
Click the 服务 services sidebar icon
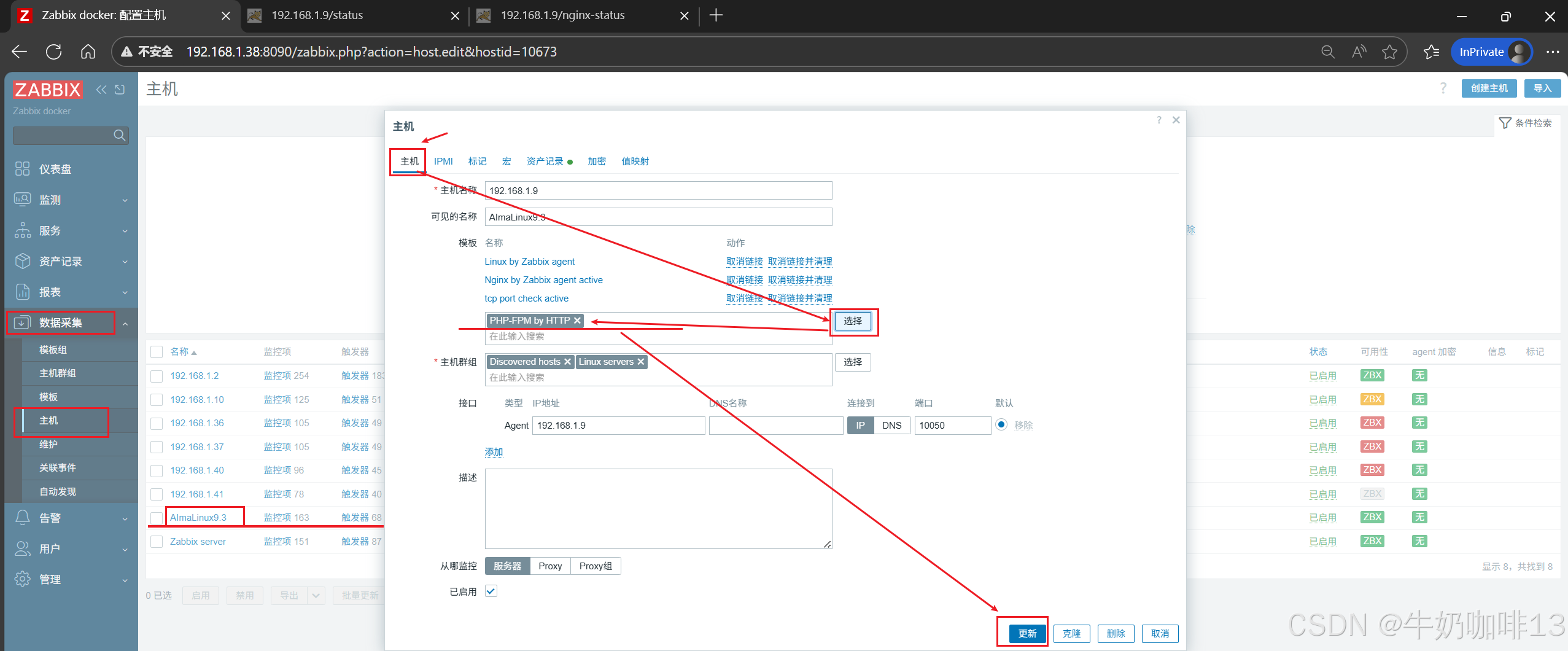pyautogui.click(x=23, y=230)
